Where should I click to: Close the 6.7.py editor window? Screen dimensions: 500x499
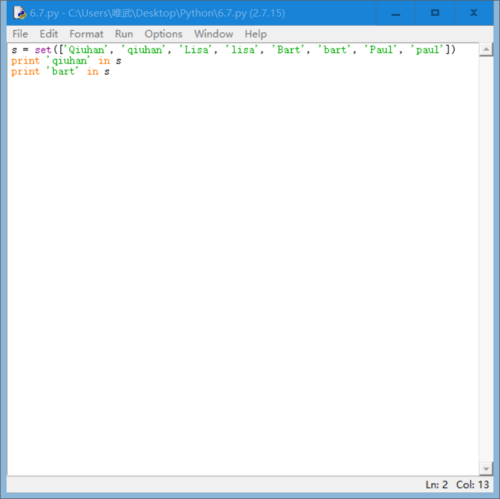pos(474,13)
